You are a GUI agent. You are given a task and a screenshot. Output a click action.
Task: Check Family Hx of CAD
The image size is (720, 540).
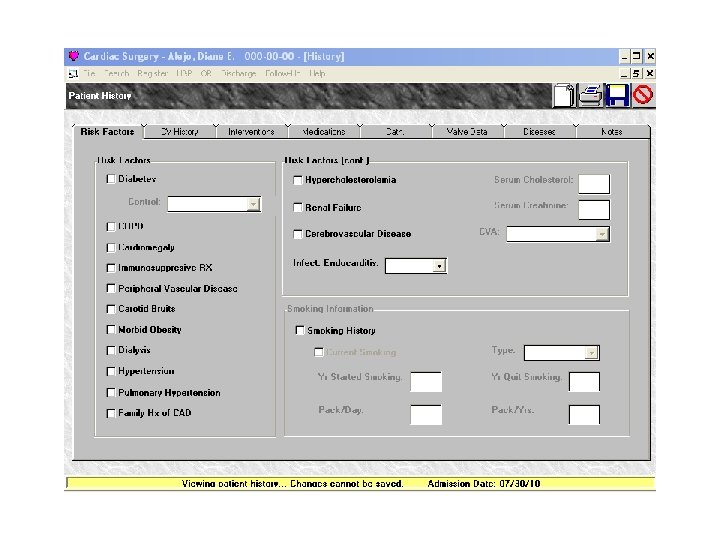click(111, 413)
